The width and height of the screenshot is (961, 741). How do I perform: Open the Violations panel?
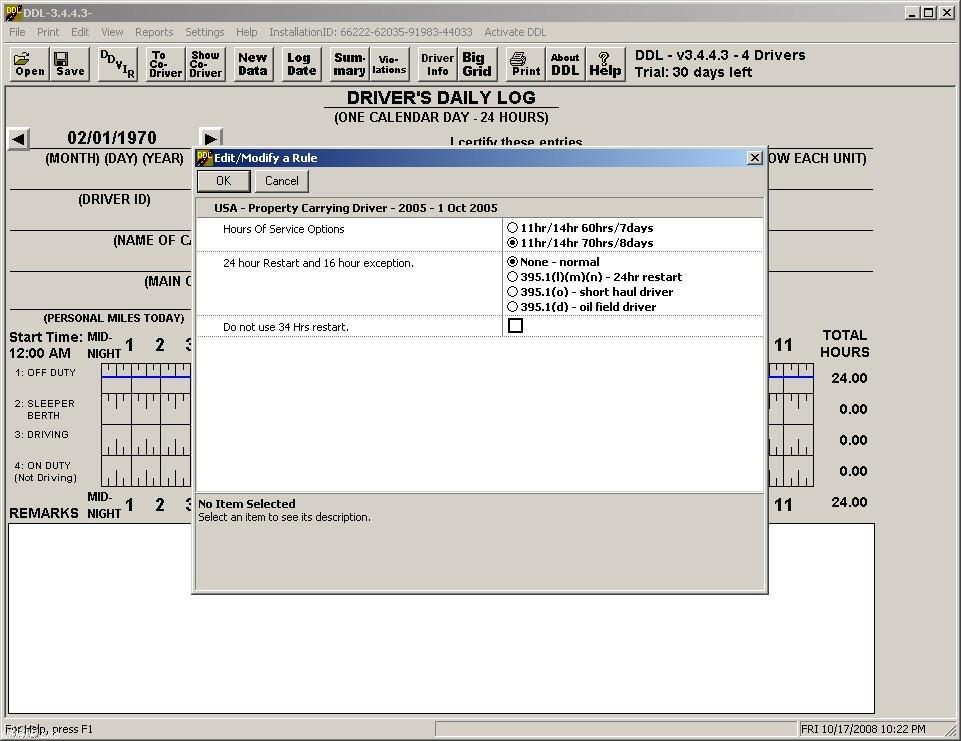pyautogui.click(x=389, y=64)
